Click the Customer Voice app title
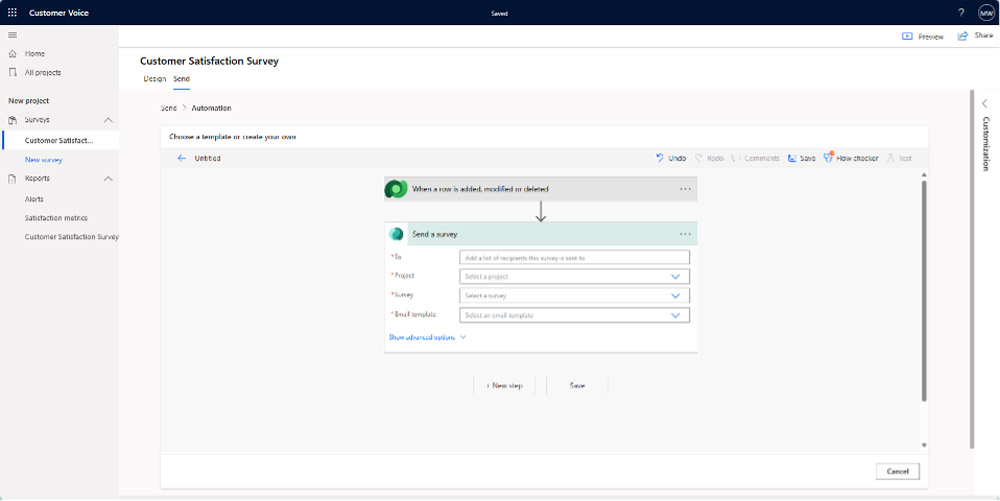The width and height of the screenshot is (1000, 501). point(59,13)
